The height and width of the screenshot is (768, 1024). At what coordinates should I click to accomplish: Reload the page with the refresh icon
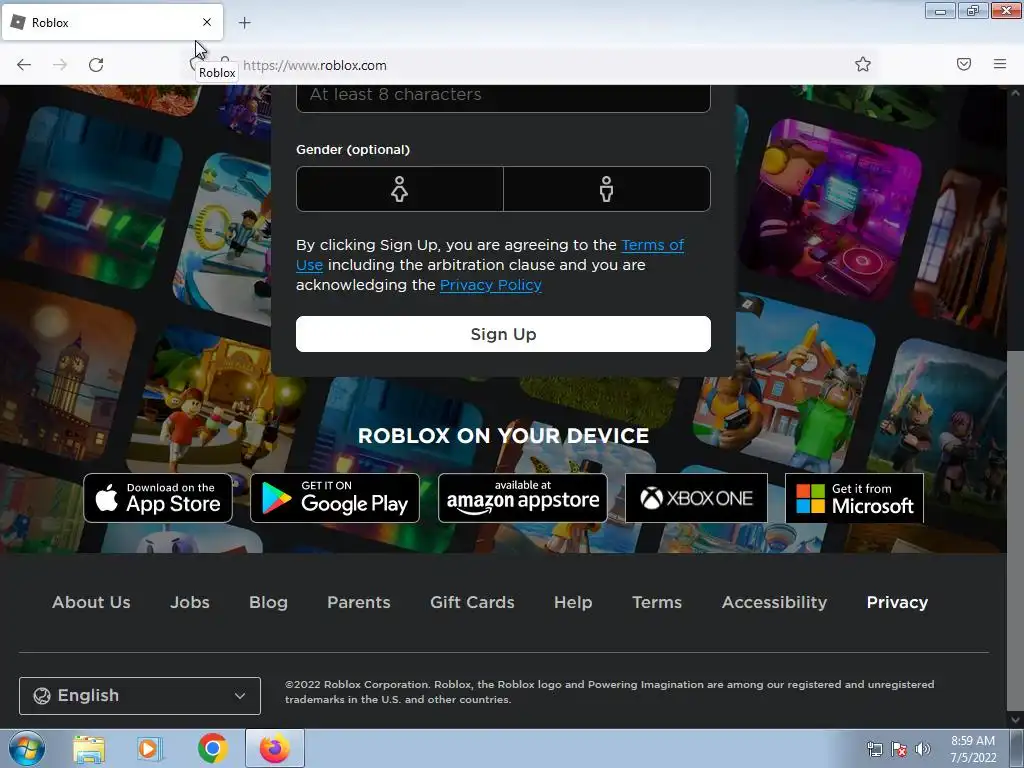[x=96, y=65]
